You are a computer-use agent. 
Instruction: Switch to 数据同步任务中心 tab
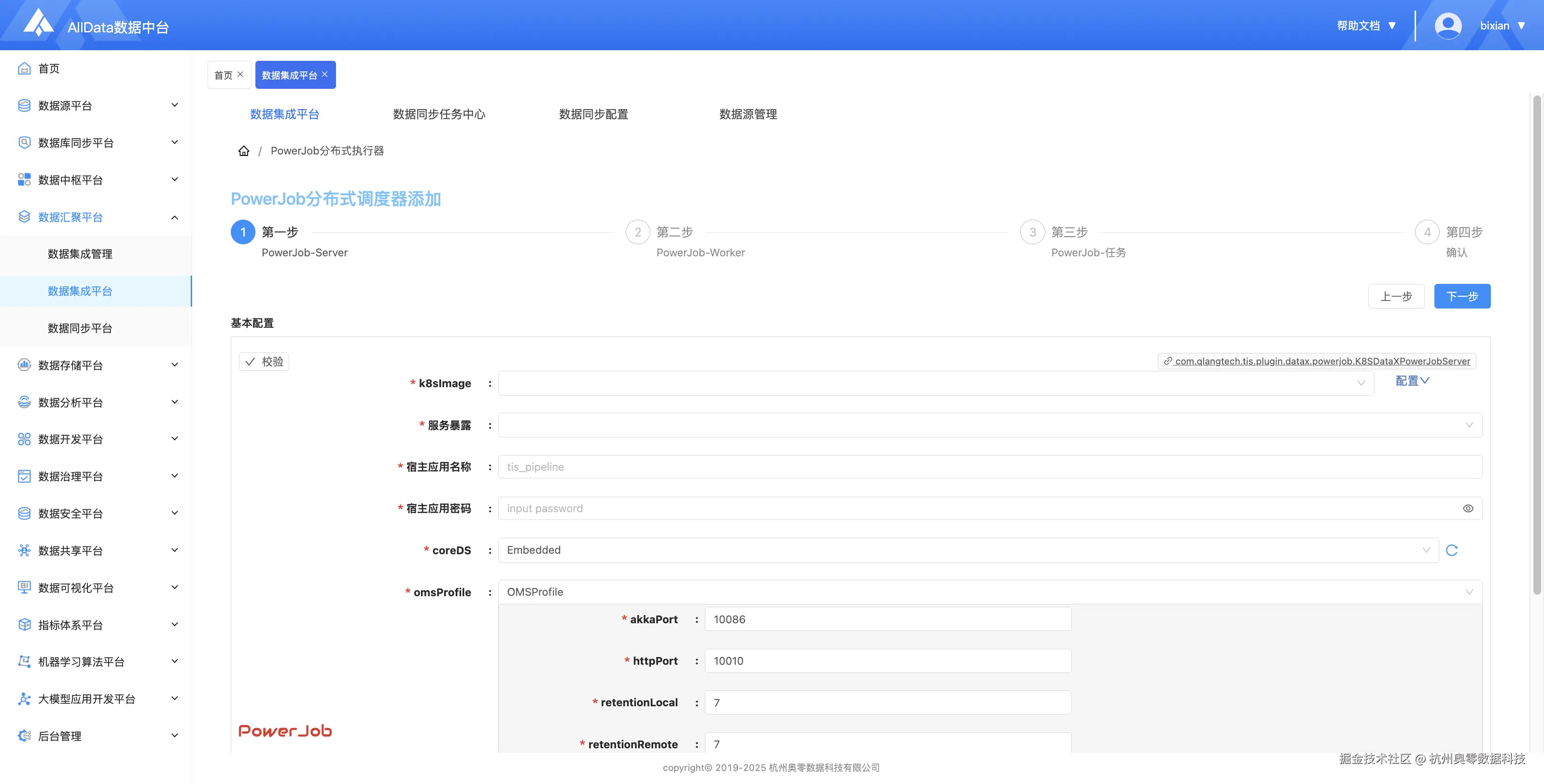click(x=439, y=114)
